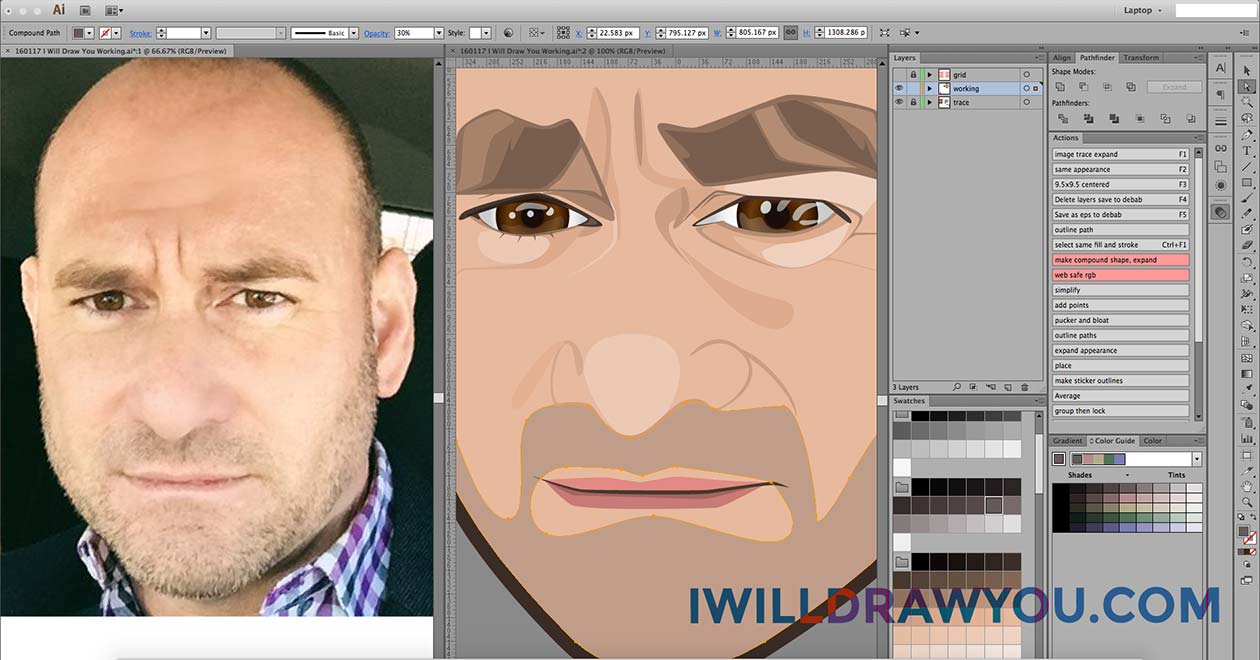Open the Opacity percentage dropdown

(x=438, y=33)
